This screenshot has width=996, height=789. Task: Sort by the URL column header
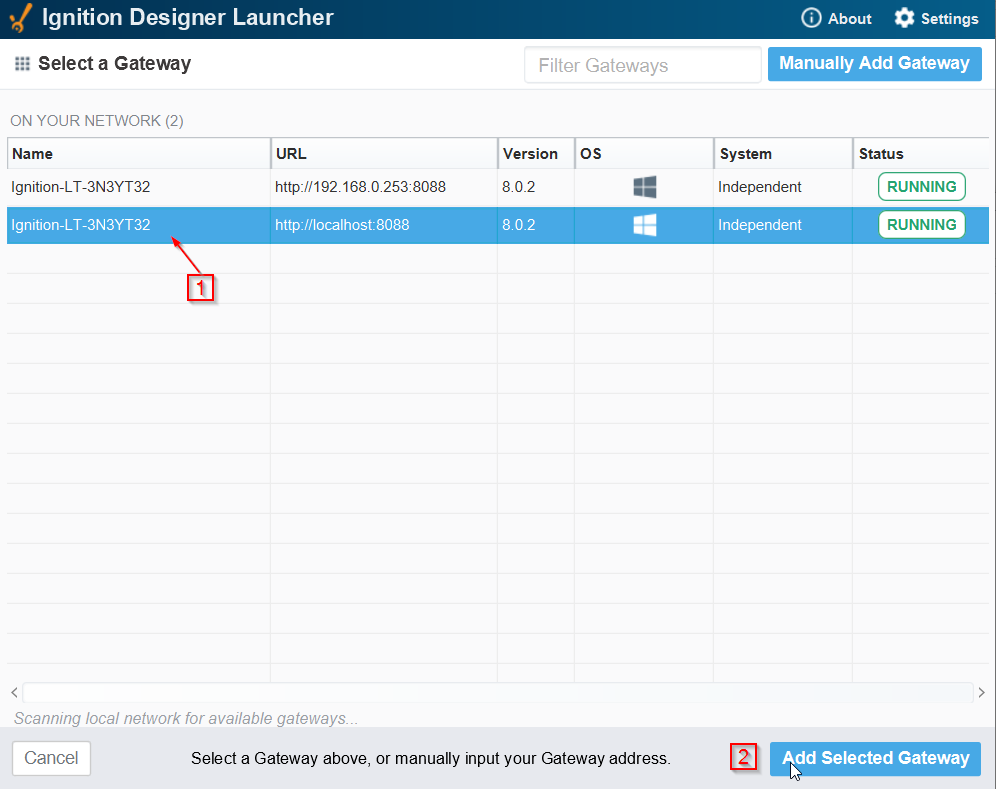click(384, 154)
